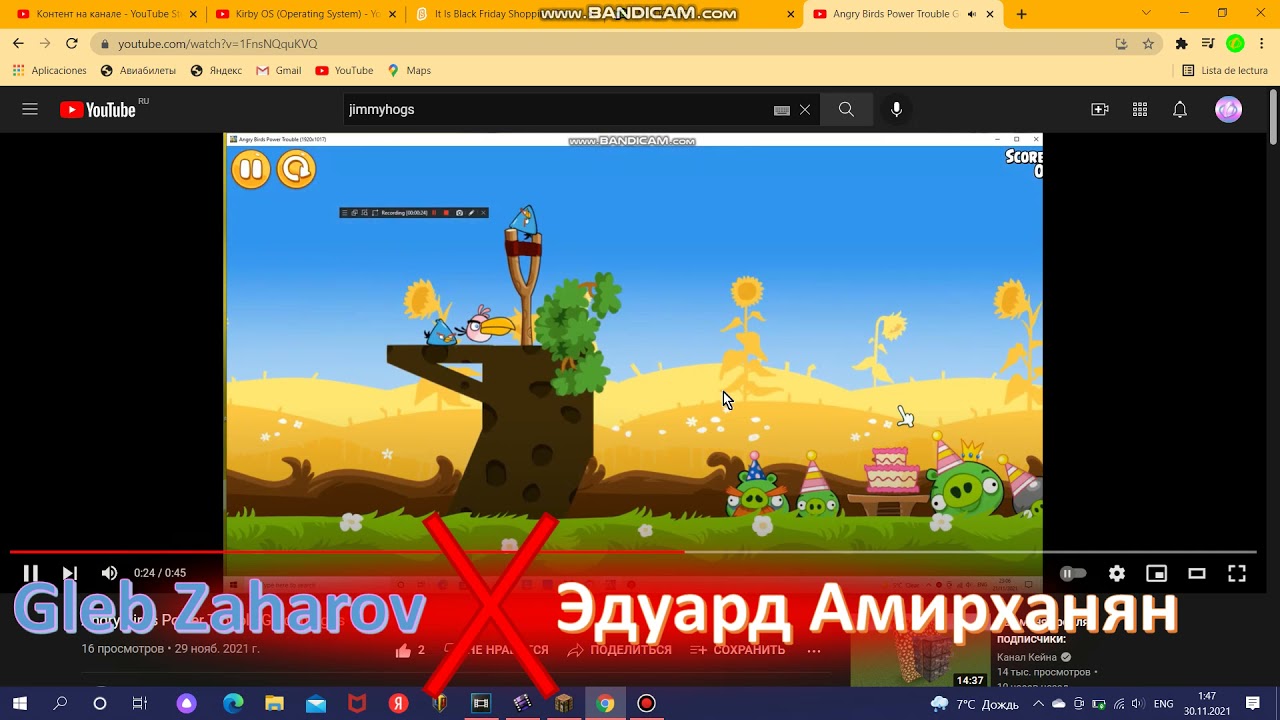Run the YouTube search magnifier button
The image size is (1280, 720).
(846, 110)
